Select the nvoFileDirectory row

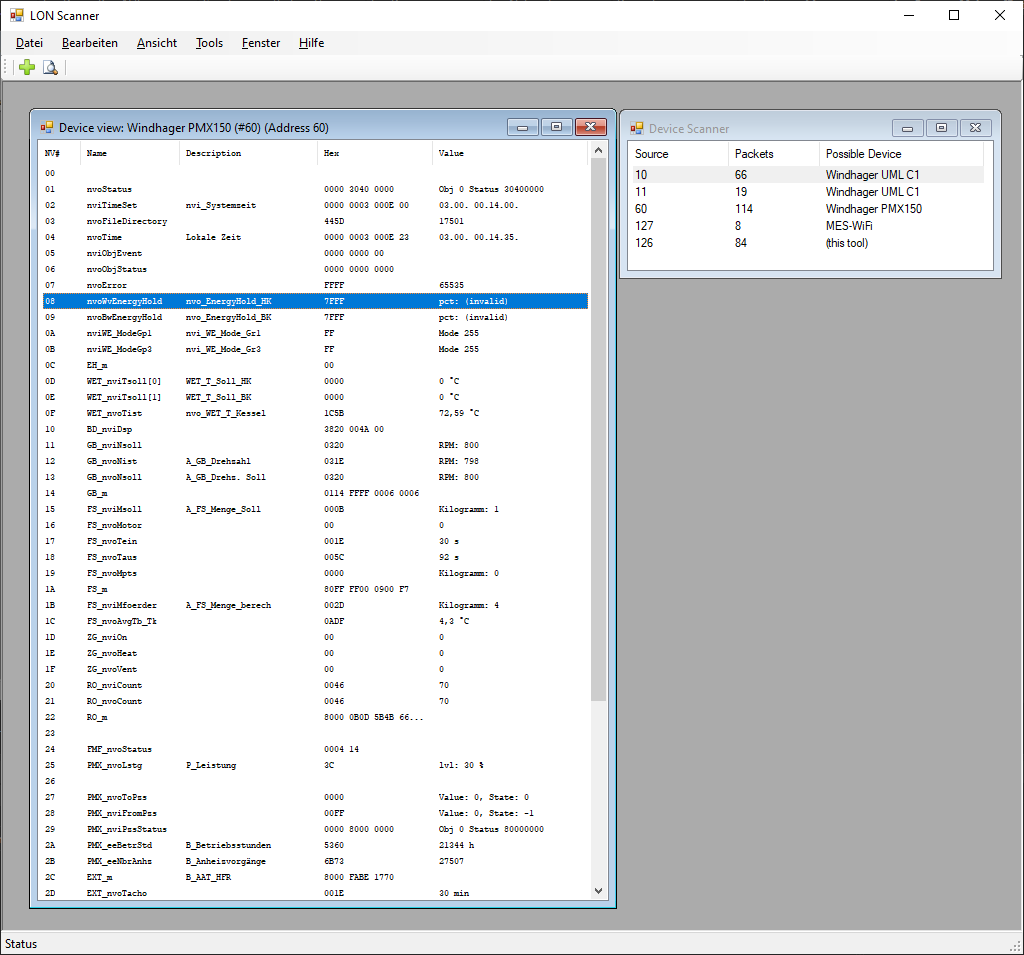[315, 221]
